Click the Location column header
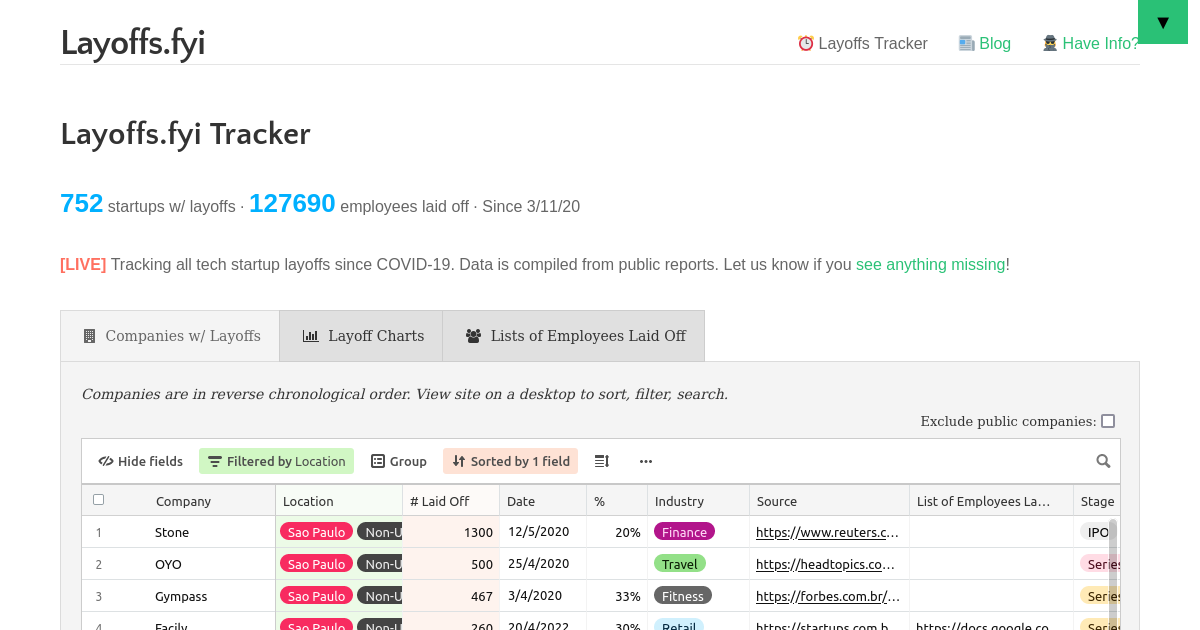The height and width of the screenshot is (630, 1200). 339,501
